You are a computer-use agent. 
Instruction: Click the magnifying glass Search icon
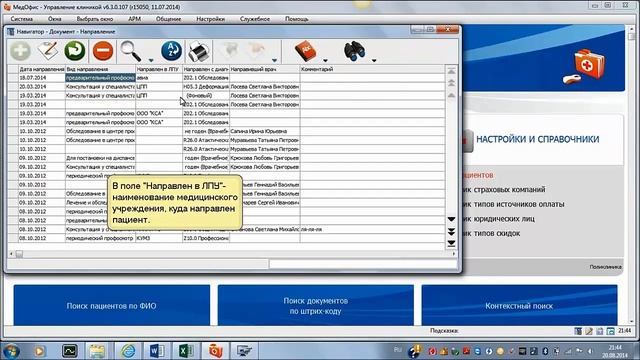[131, 51]
